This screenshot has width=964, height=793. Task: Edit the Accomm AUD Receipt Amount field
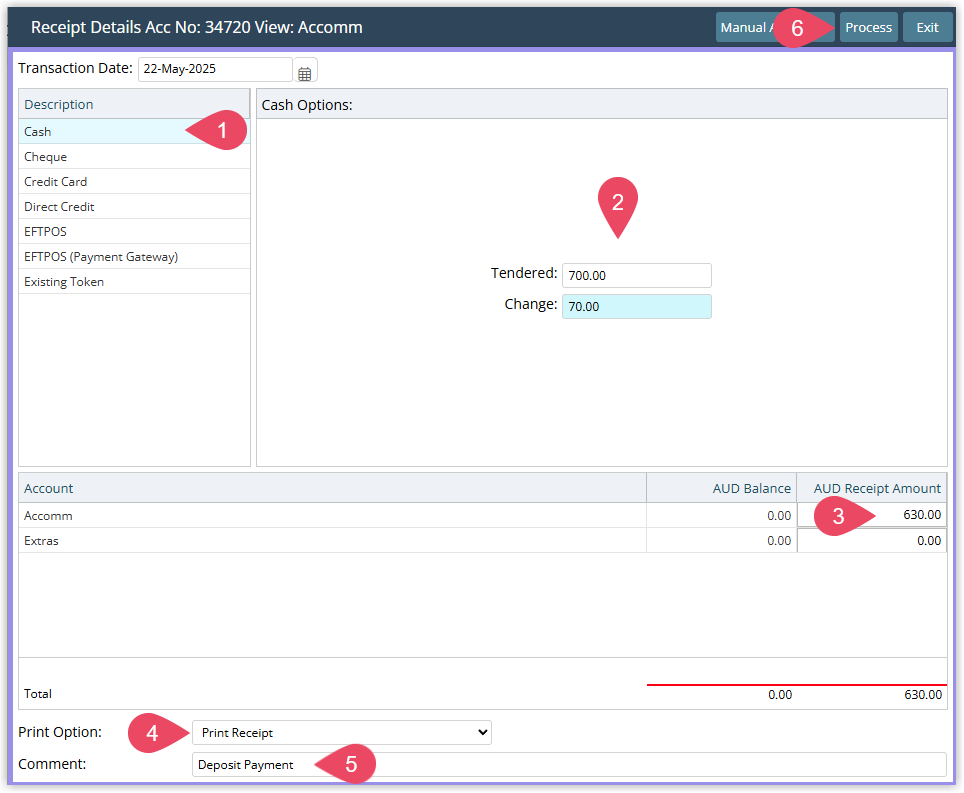click(x=872, y=515)
